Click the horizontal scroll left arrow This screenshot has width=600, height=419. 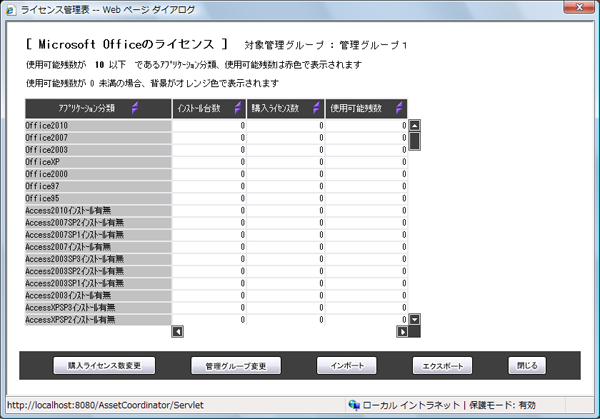pyautogui.click(x=178, y=331)
